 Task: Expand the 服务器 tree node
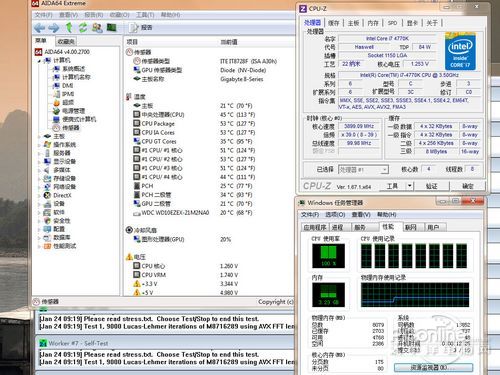[x=39, y=153]
